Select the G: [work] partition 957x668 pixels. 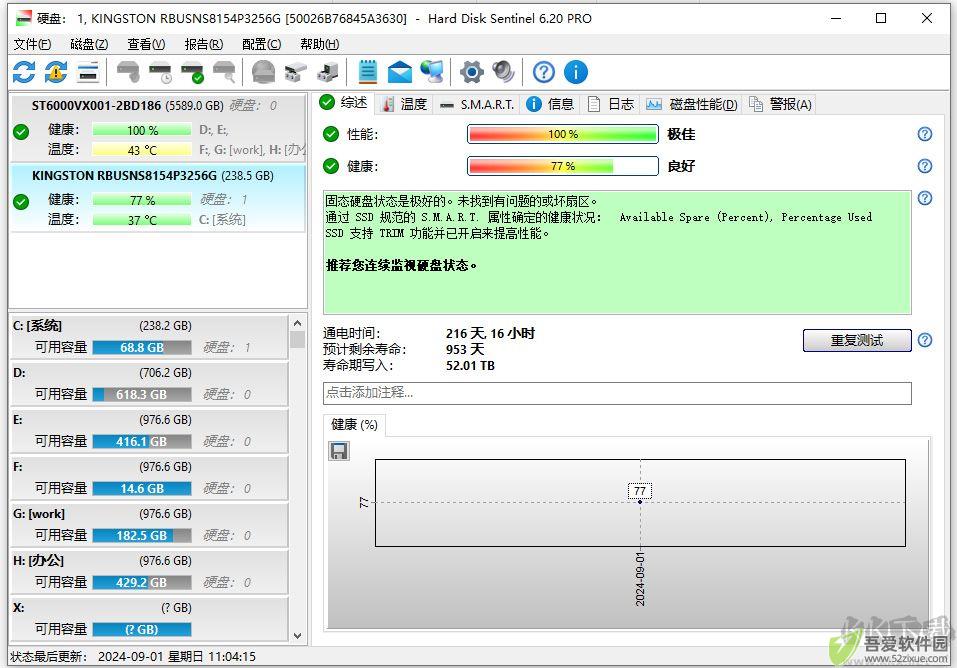(150, 525)
